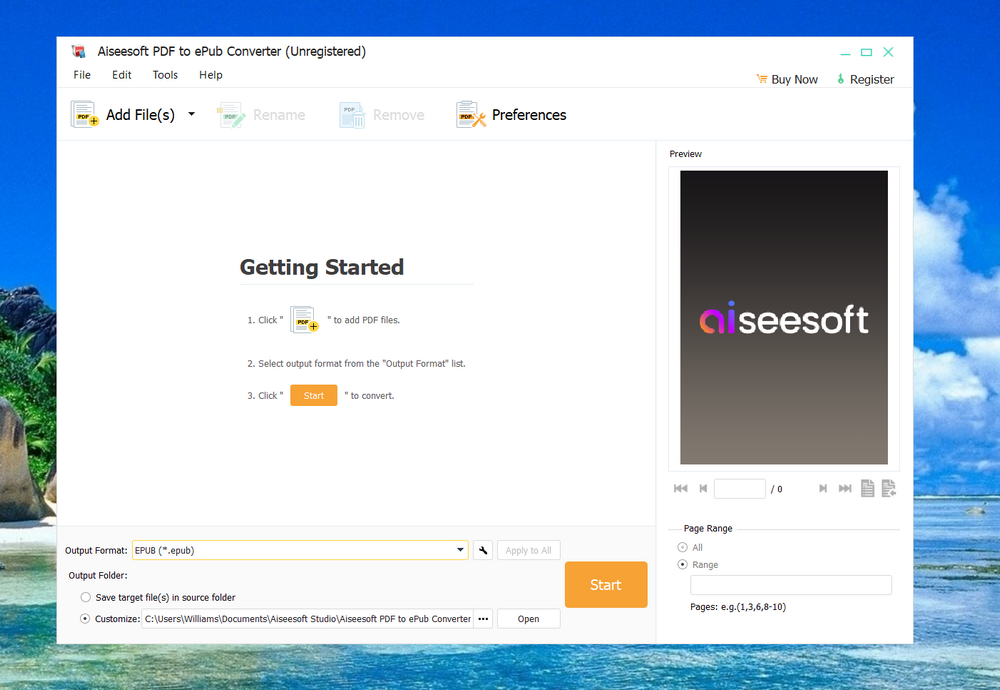Click the Aiseesoft app icon in title bar
Viewport: 1000px width, 690px height.
point(78,52)
